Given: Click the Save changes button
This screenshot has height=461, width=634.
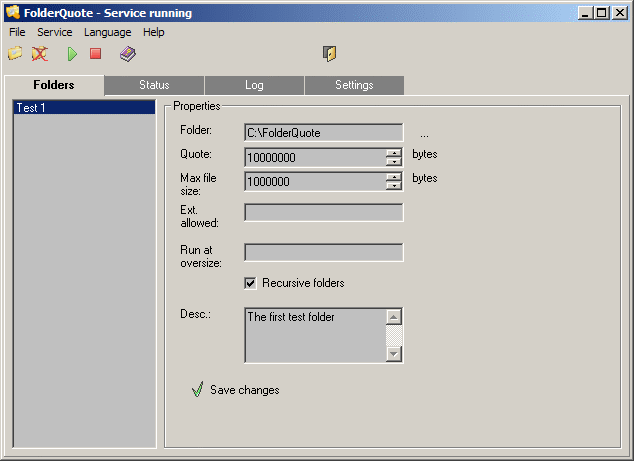Looking at the screenshot, I should [236, 389].
